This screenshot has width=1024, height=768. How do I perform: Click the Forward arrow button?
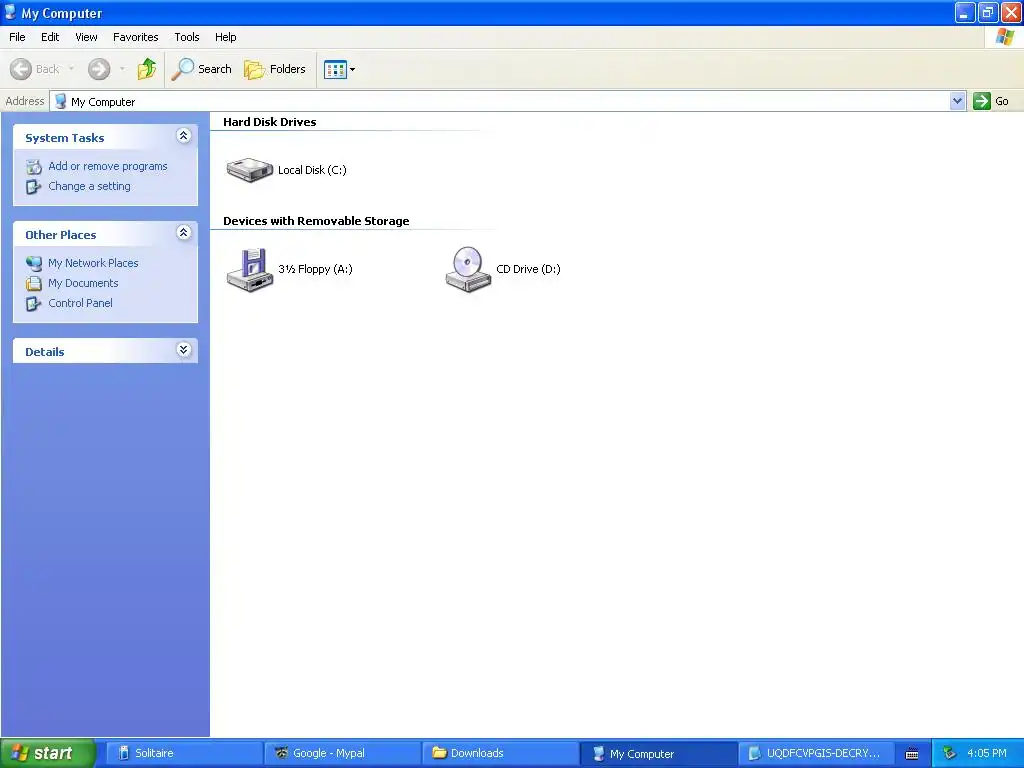[99, 69]
